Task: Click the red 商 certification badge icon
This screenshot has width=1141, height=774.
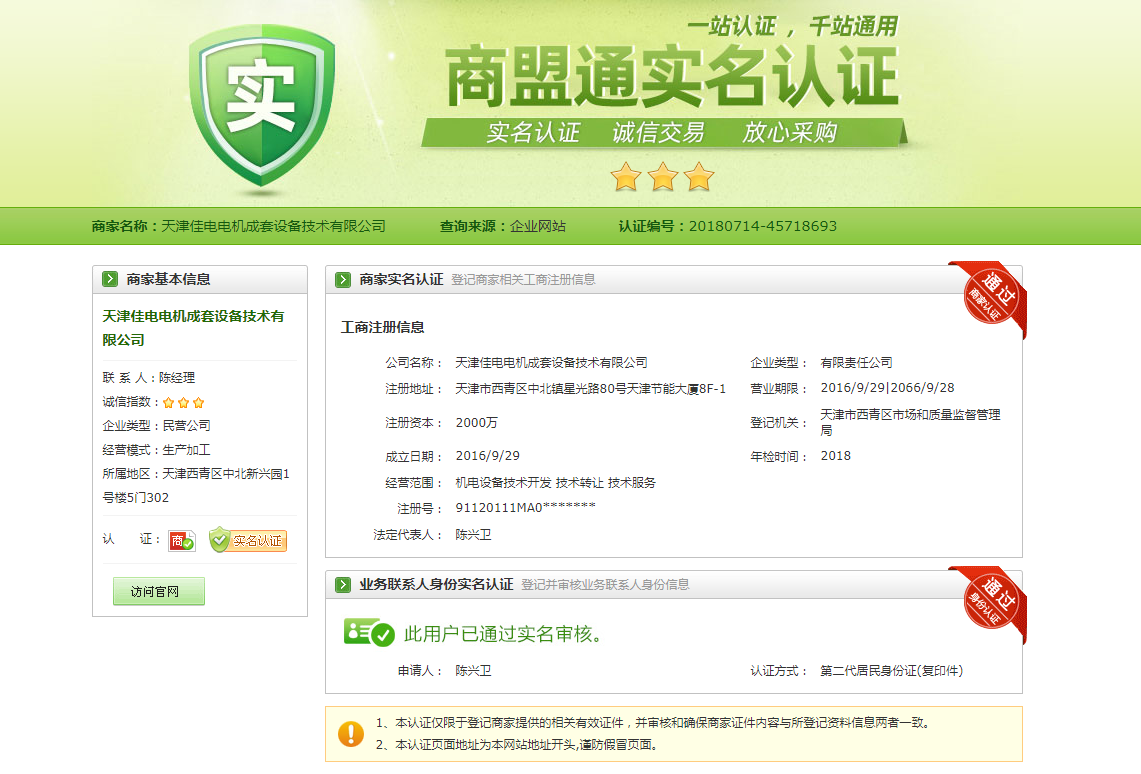Action: [x=181, y=541]
